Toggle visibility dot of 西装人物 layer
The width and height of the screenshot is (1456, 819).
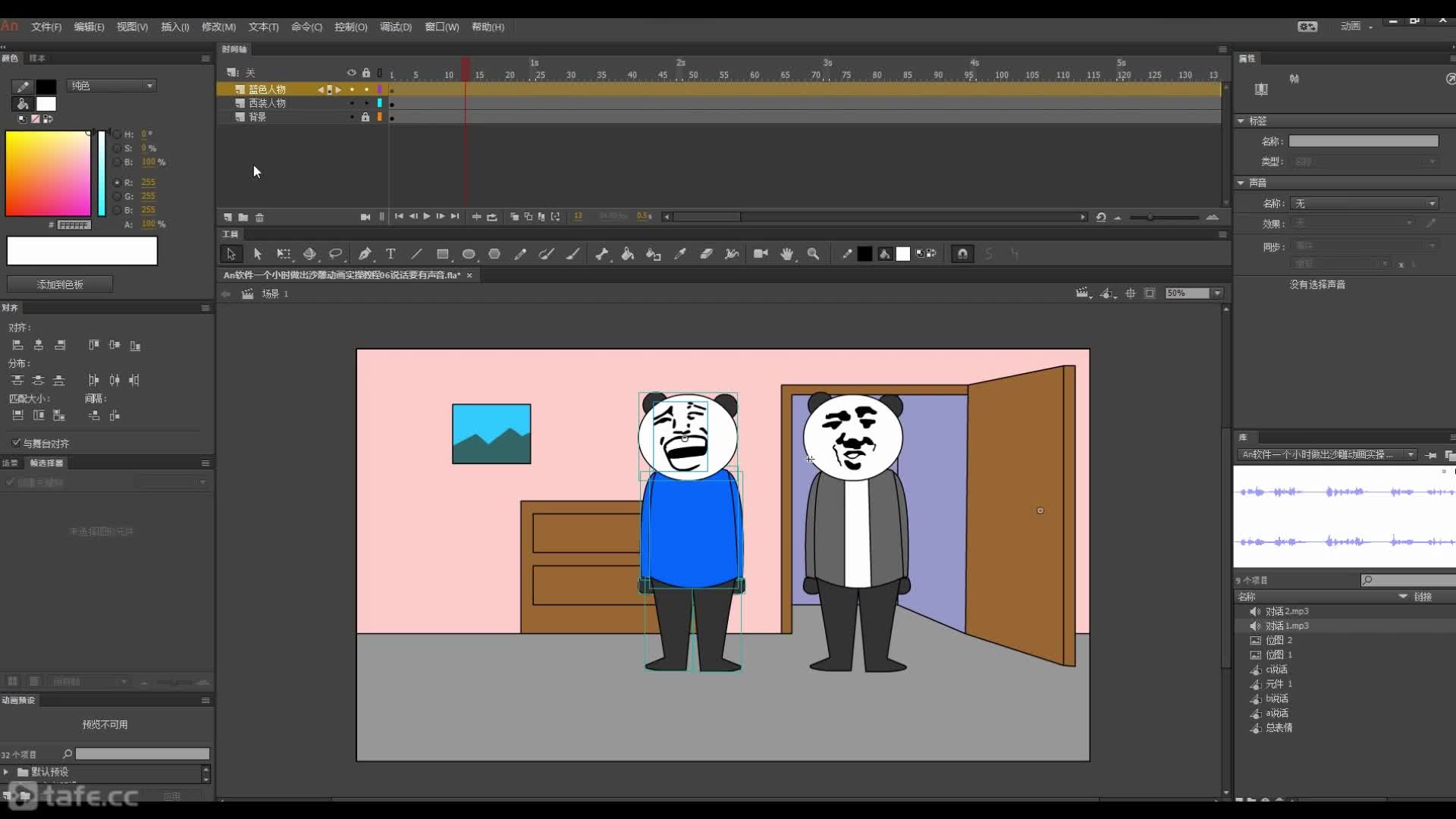352,103
